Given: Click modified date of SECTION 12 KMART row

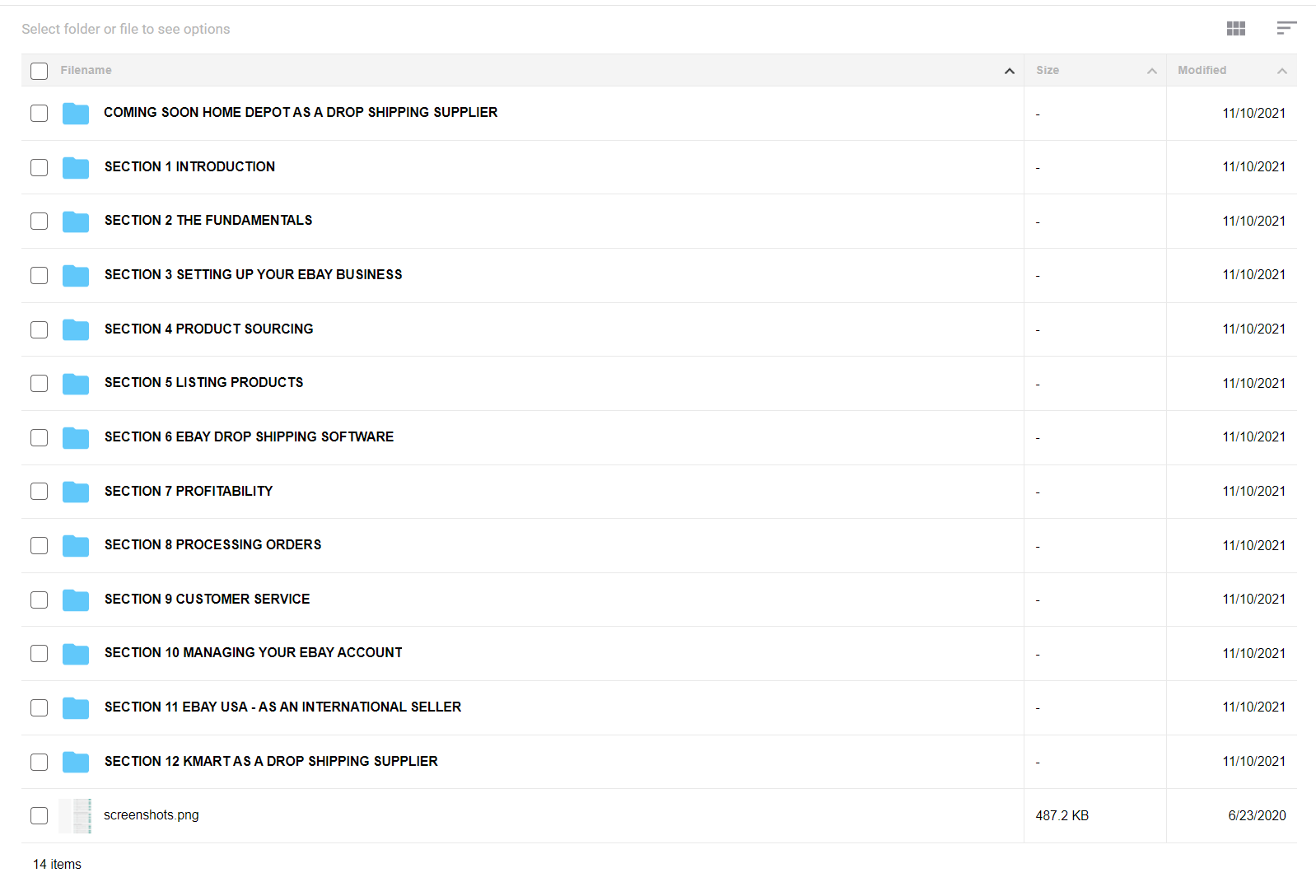Looking at the screenshot, I should [1253, 761].
